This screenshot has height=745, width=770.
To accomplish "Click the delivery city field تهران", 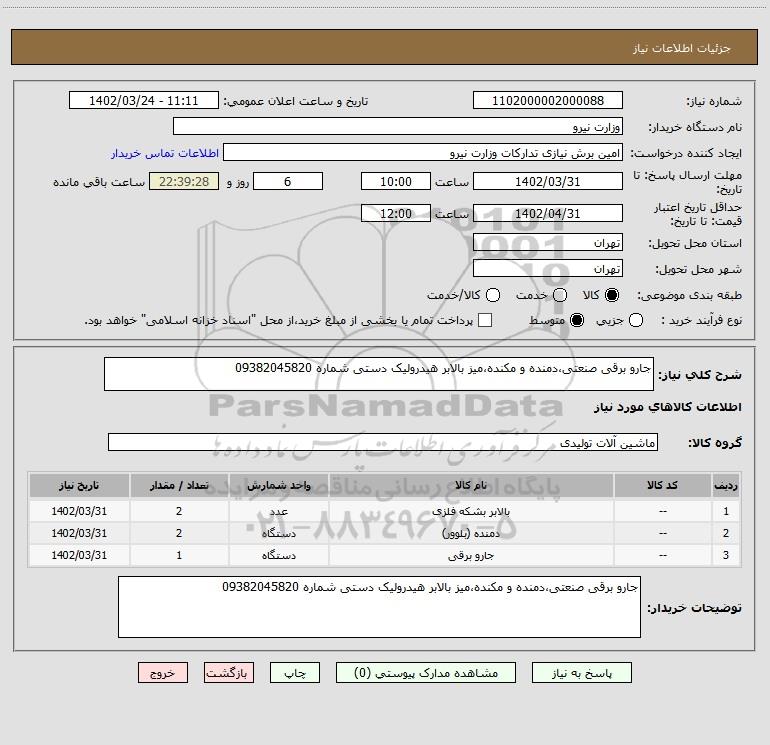I will [548, 268].
